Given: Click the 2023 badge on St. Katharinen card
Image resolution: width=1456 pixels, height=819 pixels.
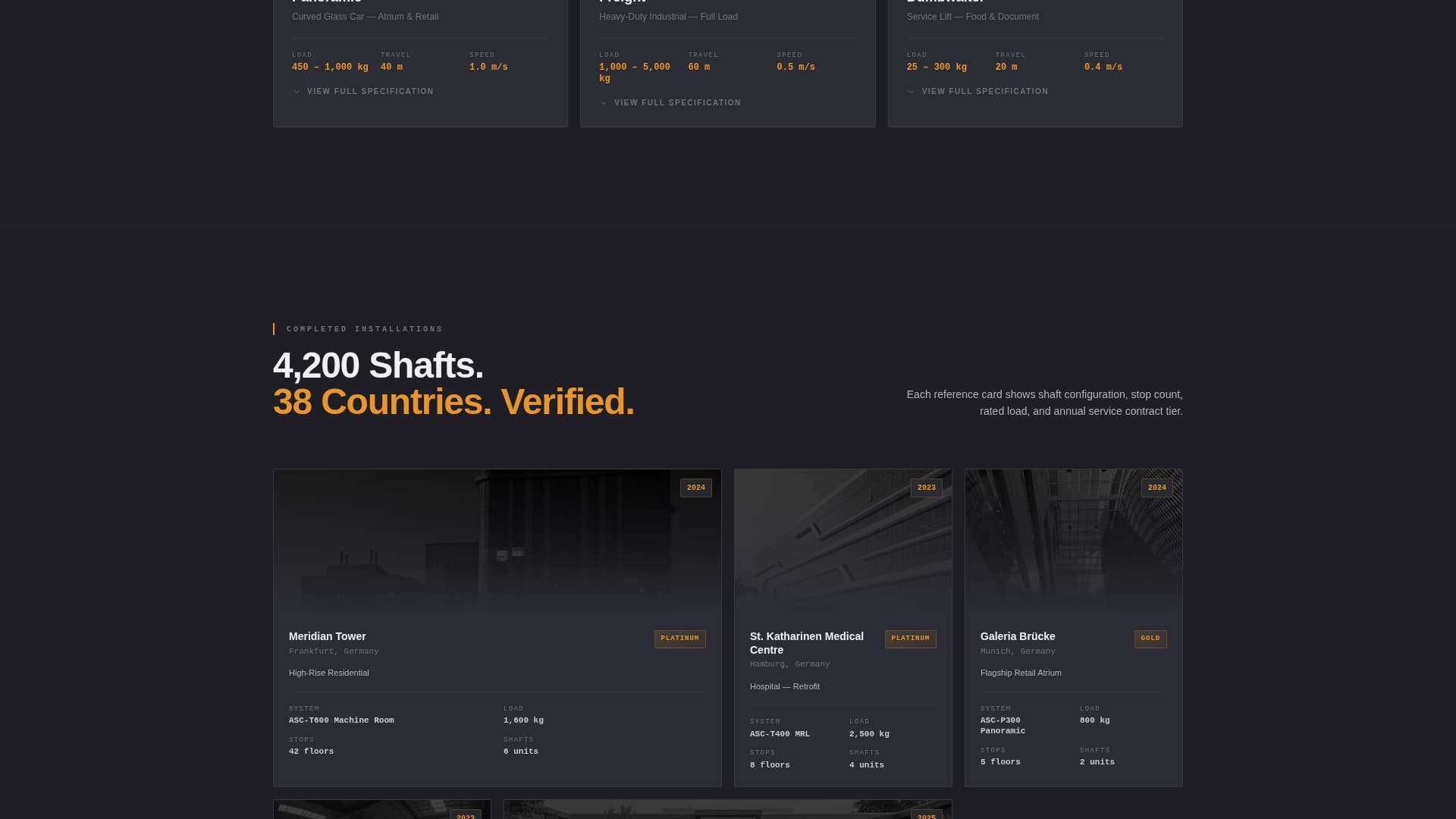Looking at the screenshot, I should (x=926, y=488).
